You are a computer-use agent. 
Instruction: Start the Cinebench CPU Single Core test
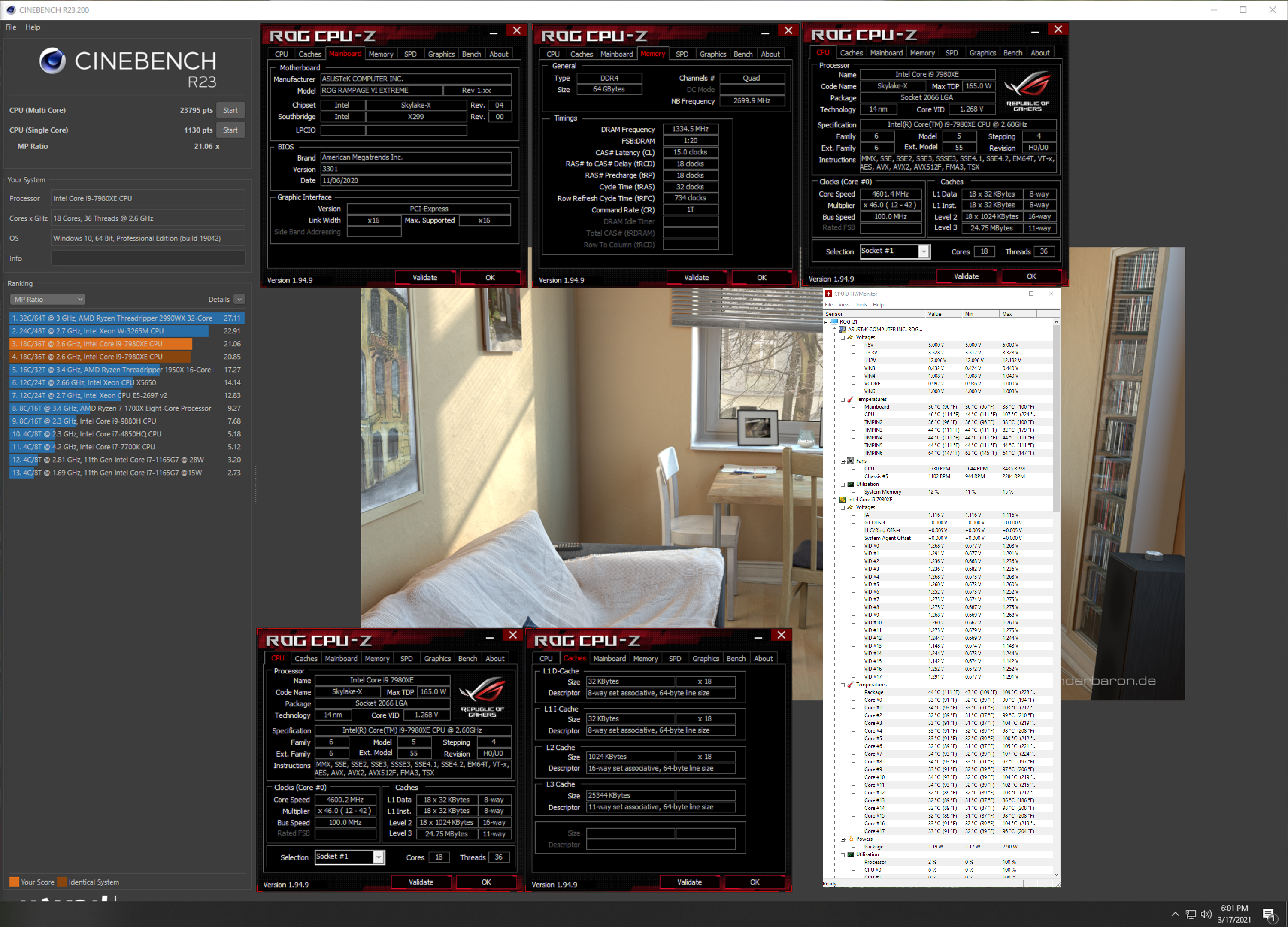pyautogui.click(x=230, y=130)
